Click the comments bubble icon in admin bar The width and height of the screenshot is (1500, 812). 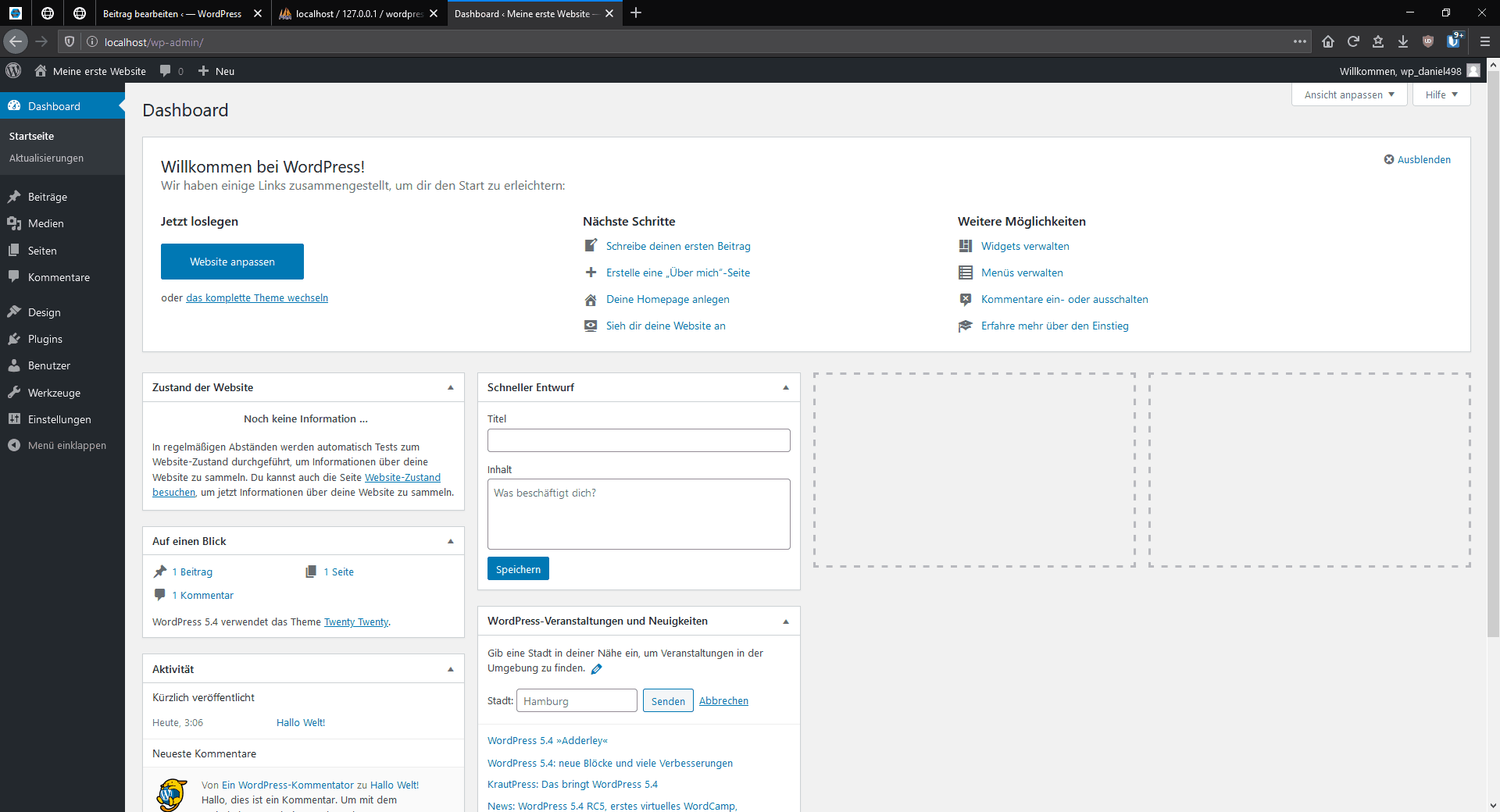click(x=166, y=71)
